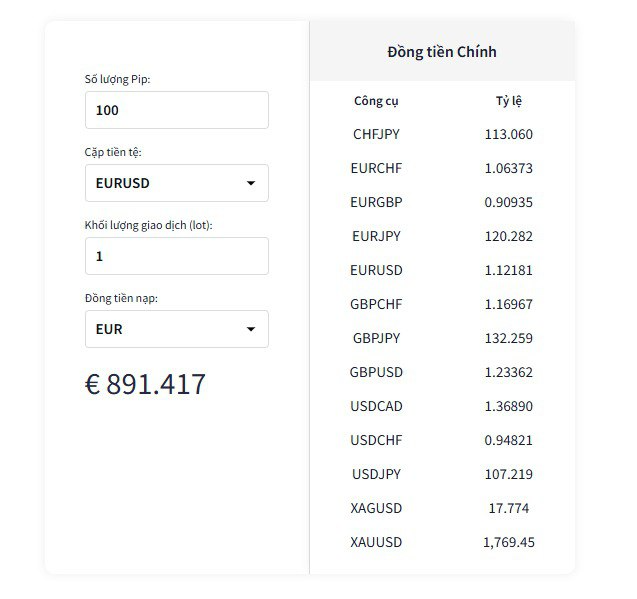The height and width of the screenshot is (599, 637).
Task: Focus the Số lượng Pip input field
Action: (177, 110)
